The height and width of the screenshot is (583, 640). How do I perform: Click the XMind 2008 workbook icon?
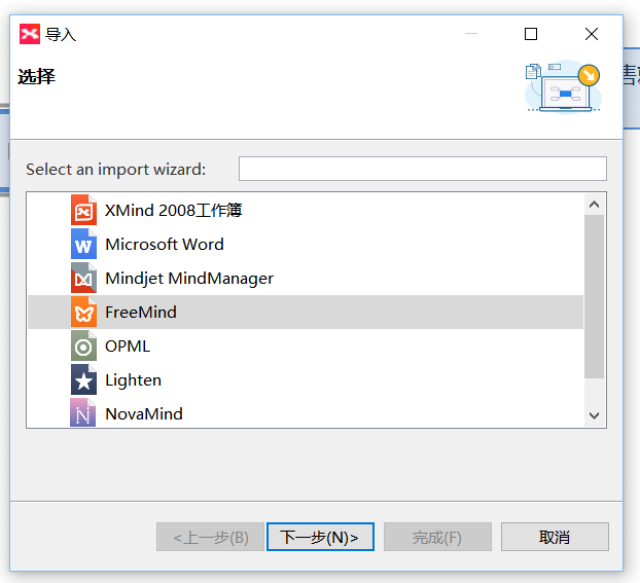coord(84,211)
